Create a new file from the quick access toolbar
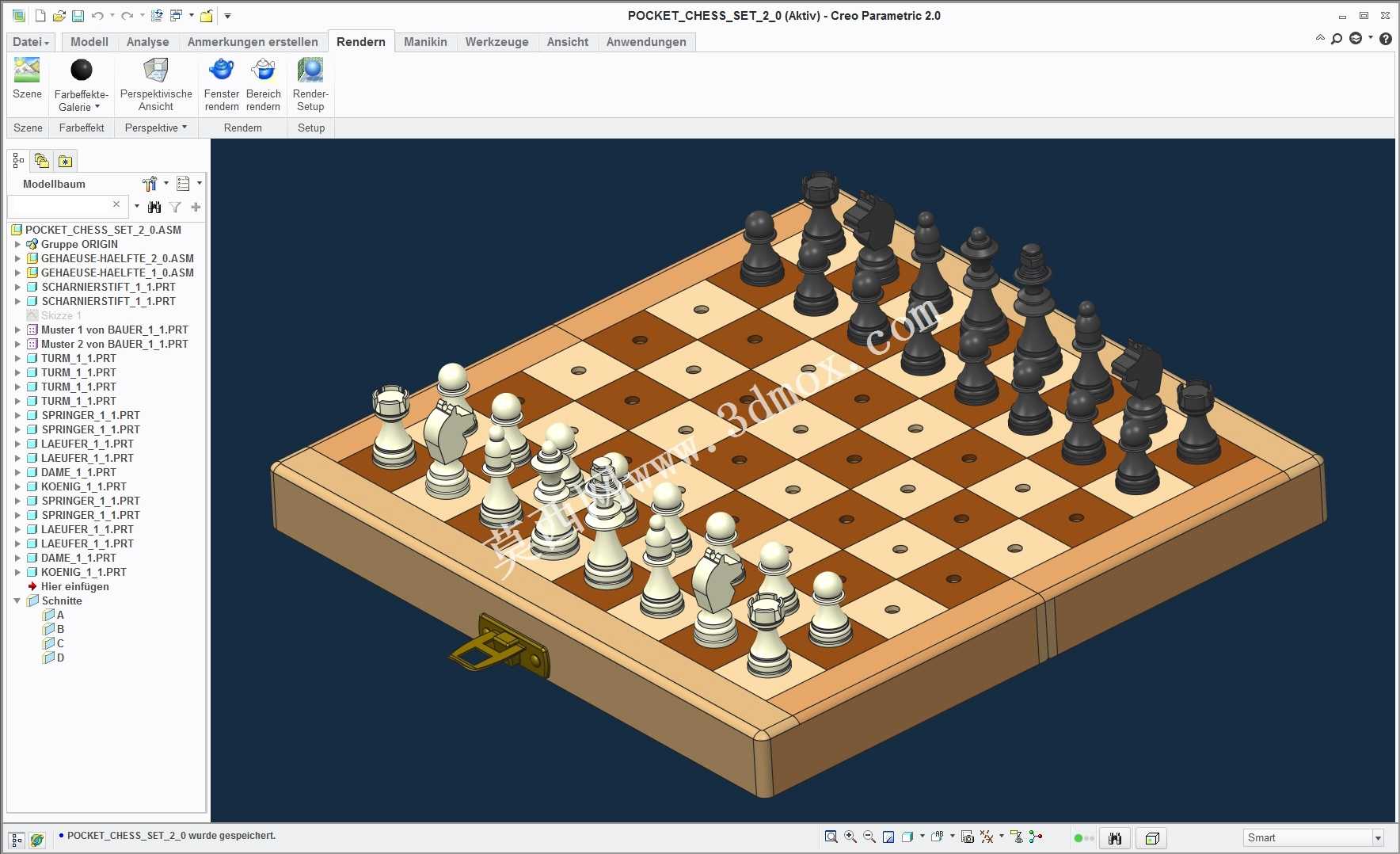This screenshot has width=1400, height=854. point(40,16)
